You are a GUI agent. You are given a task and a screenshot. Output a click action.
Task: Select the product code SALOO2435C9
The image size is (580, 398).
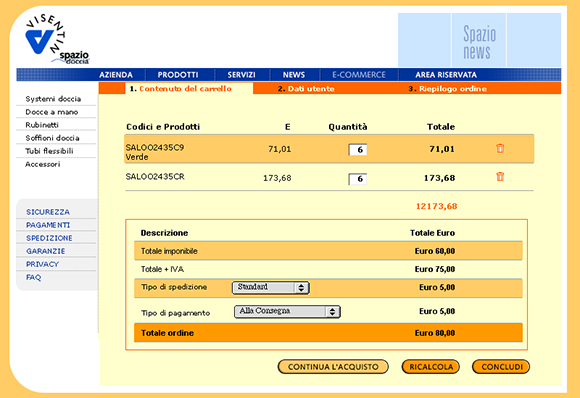[155, 147]
